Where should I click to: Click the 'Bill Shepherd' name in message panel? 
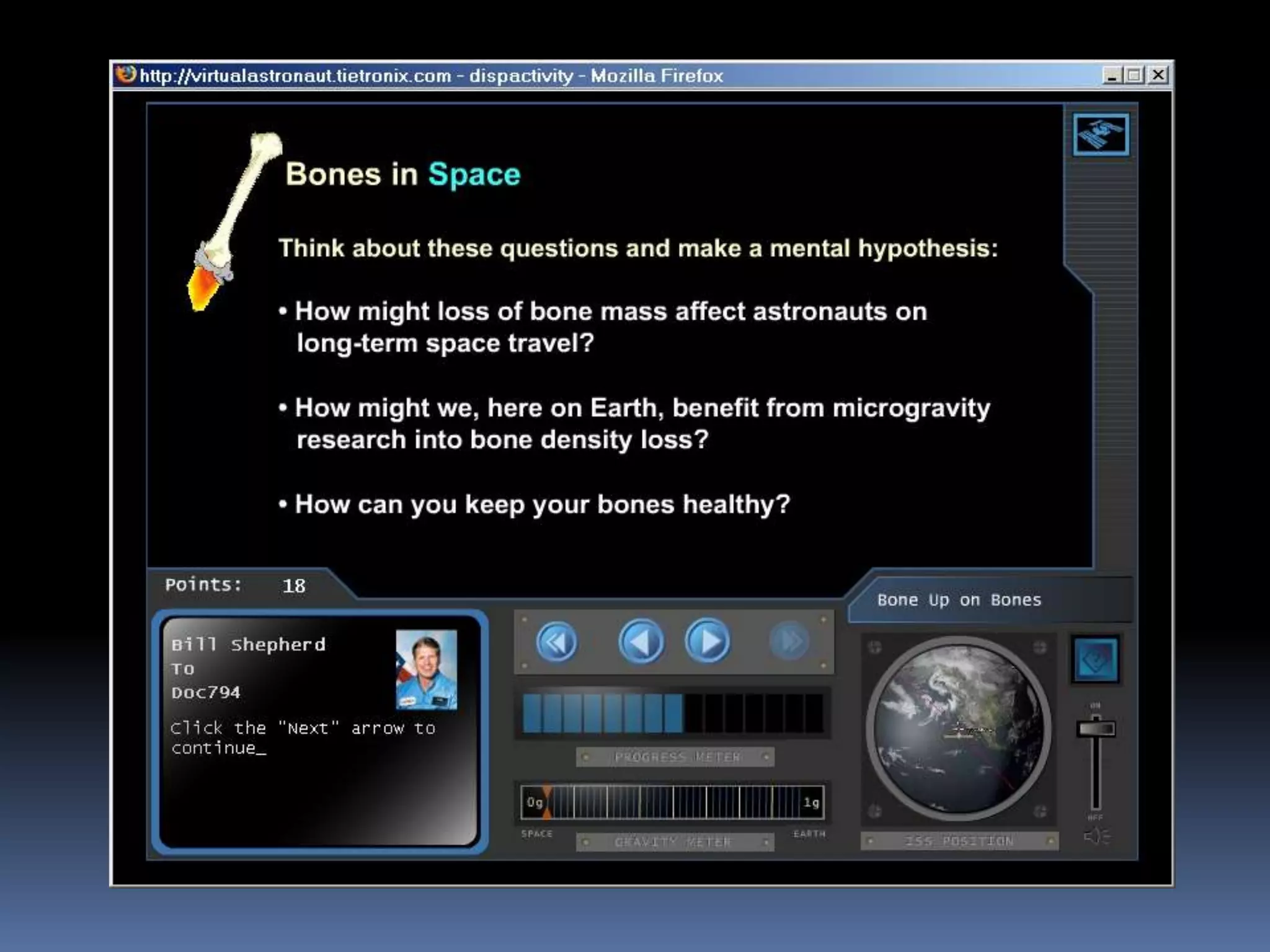[249, 645]
